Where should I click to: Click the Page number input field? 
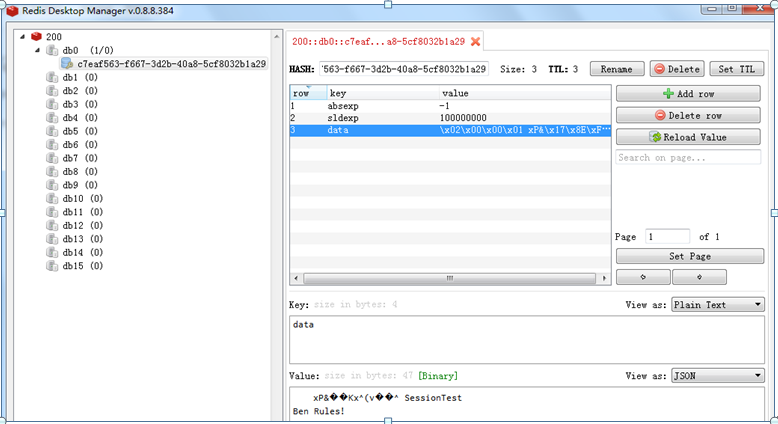[667, 237]
